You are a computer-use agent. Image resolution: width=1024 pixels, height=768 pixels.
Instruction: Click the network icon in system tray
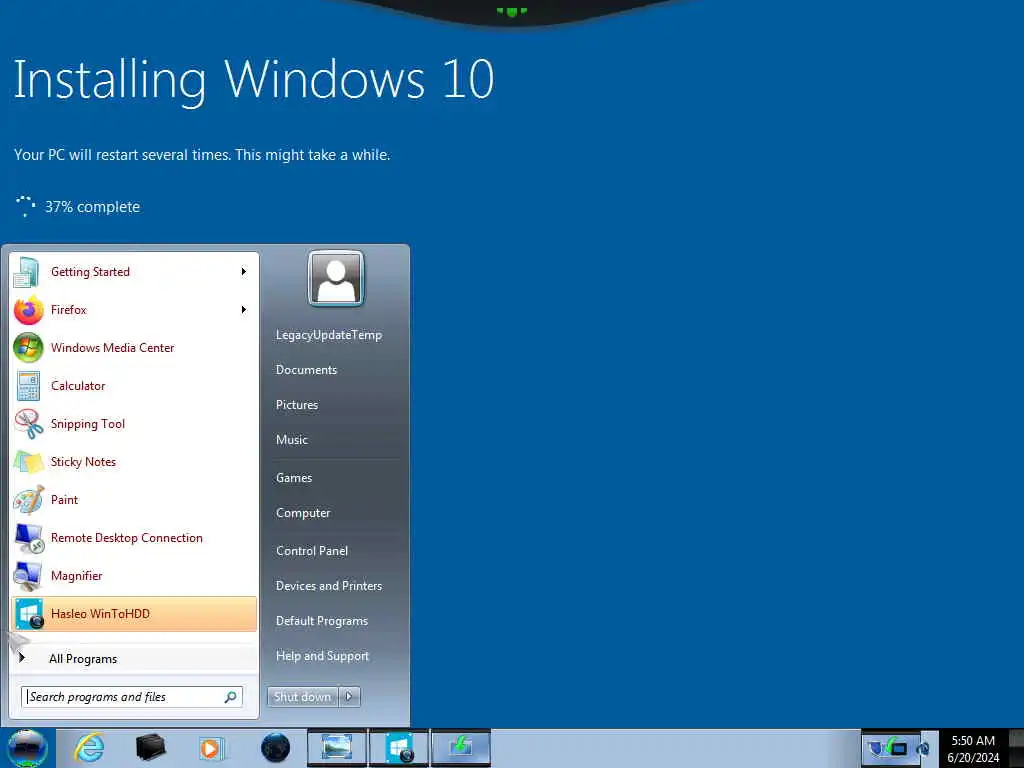(x=899, y=748)
